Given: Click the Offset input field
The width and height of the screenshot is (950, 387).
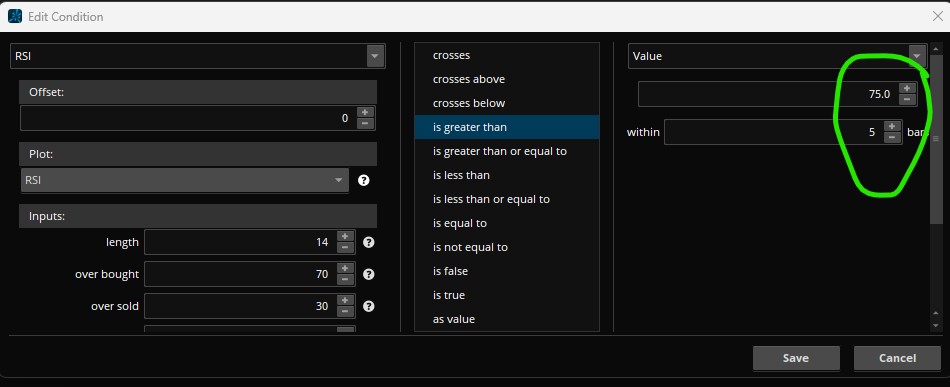Looking at the screenshot, I should pos(188,118).
